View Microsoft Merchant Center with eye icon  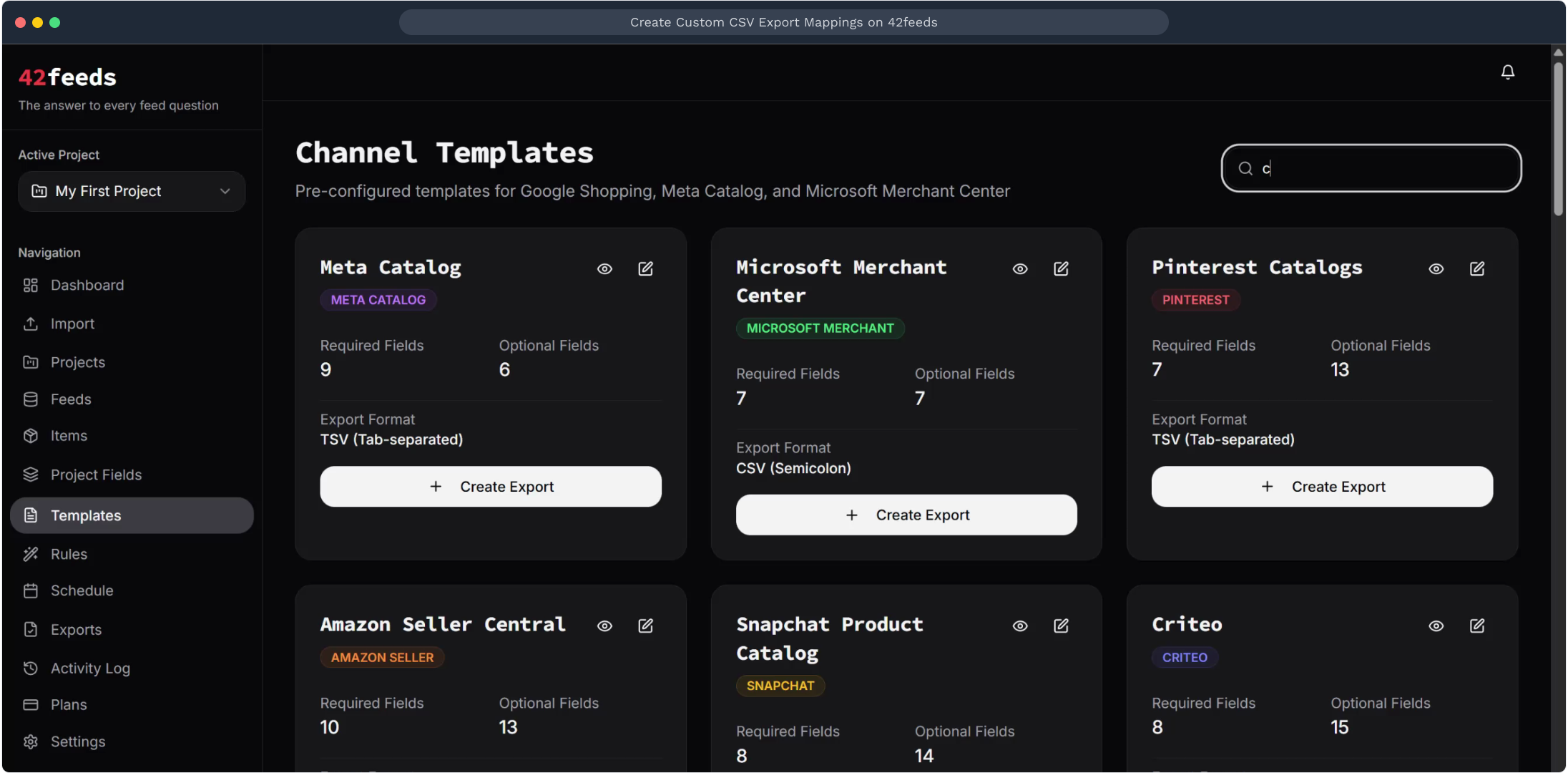click(x=1020, y=268)
